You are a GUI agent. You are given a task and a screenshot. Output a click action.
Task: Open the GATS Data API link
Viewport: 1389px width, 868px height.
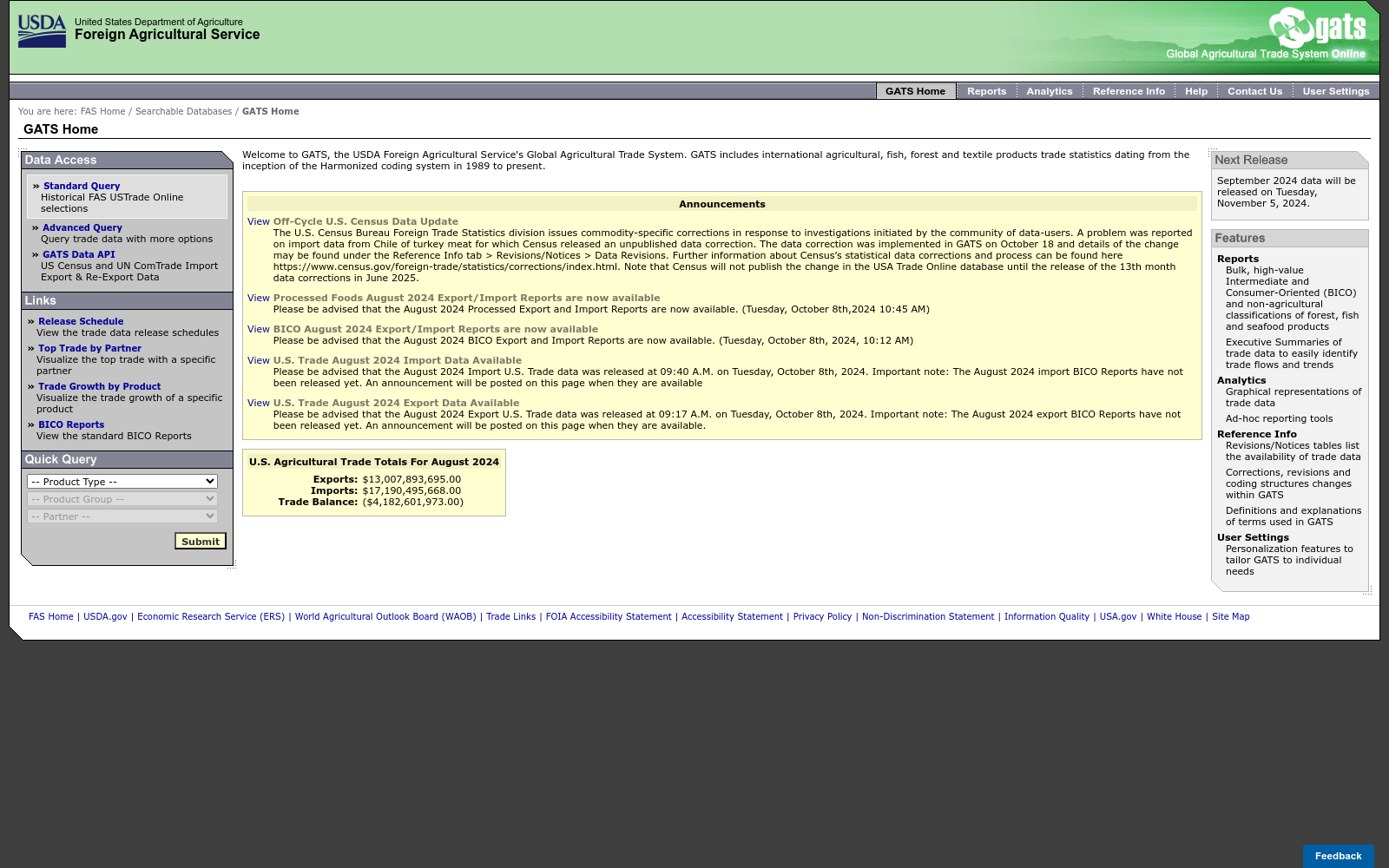tap(79, 255)
